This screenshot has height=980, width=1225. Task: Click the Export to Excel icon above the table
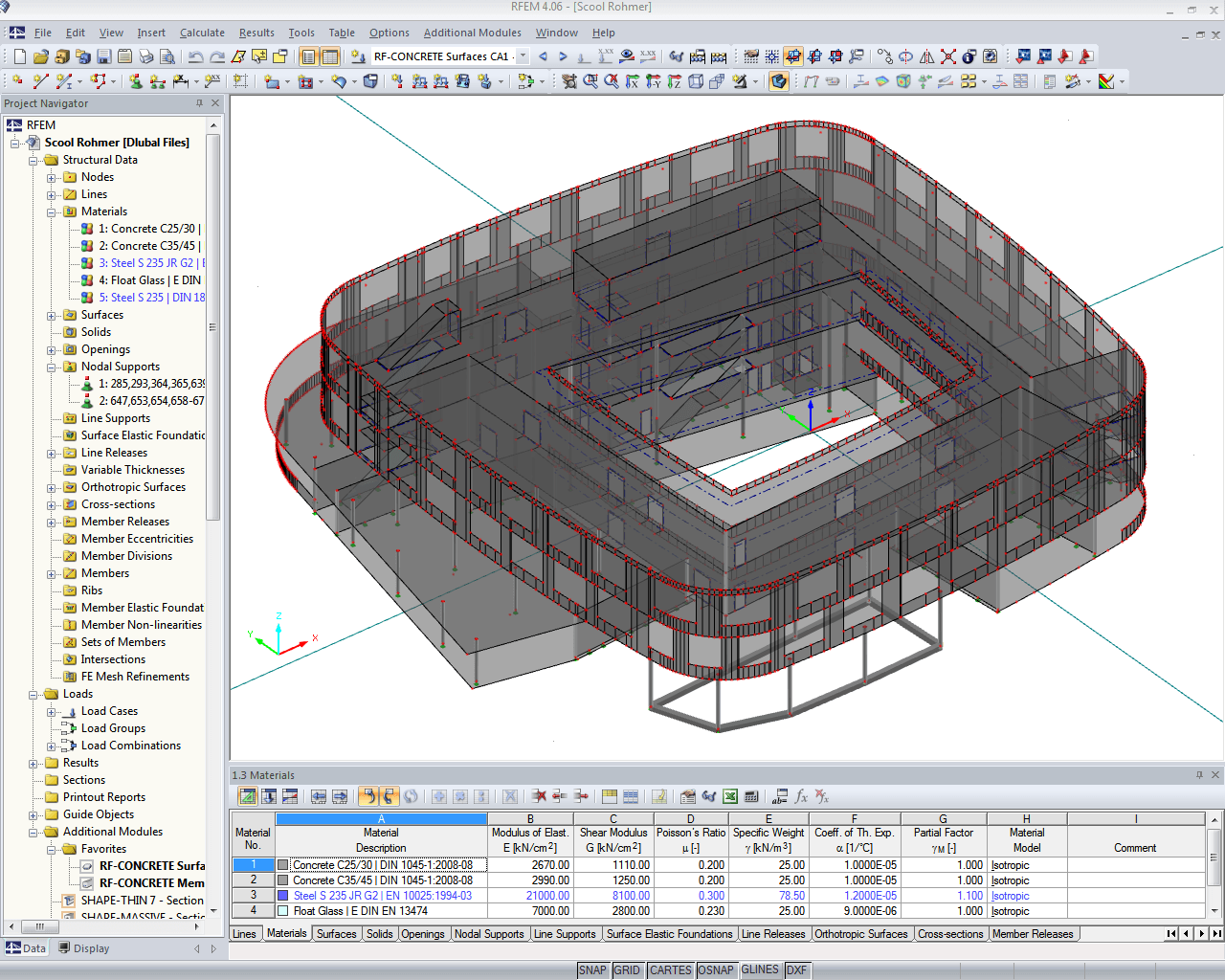(x=729, y=795)
